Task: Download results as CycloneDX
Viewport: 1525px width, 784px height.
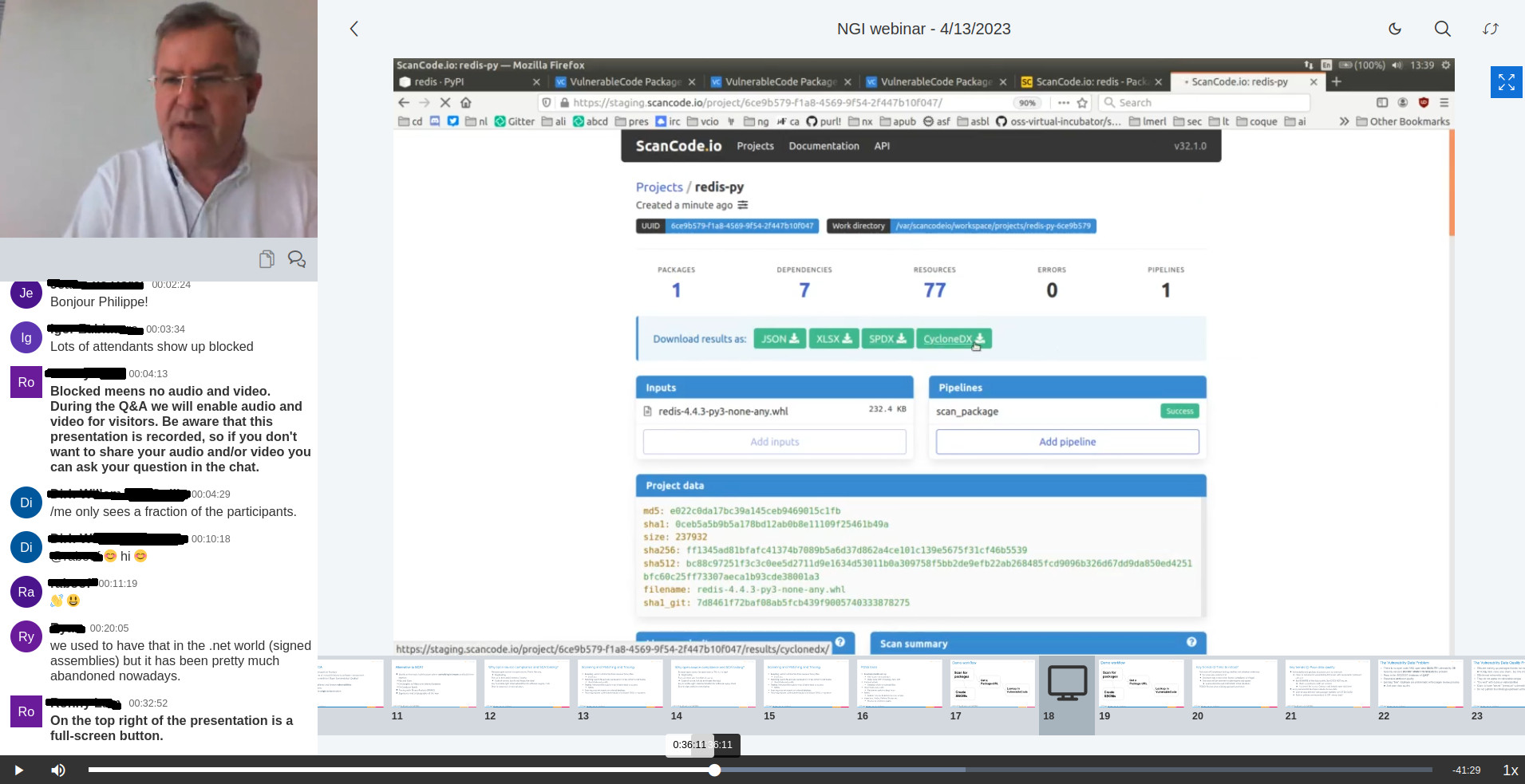Action: pos(954,339)
